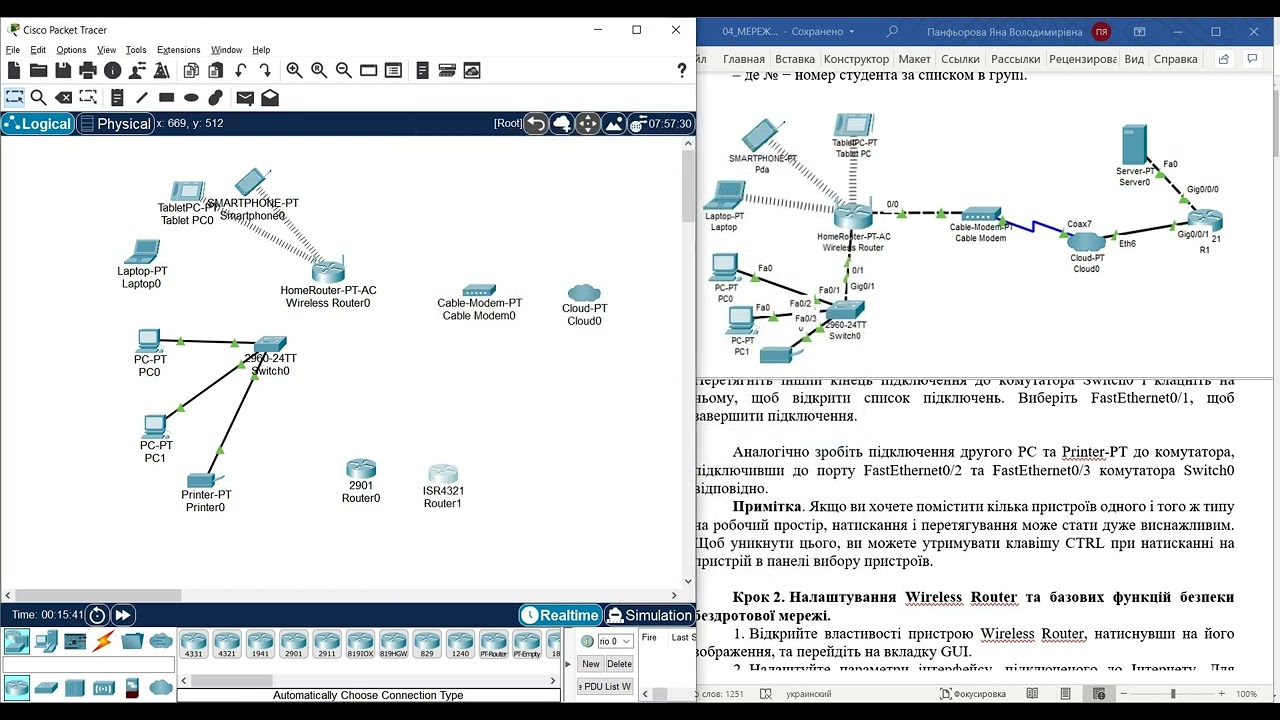Select the 2911 router from device list

click(327, 645)
